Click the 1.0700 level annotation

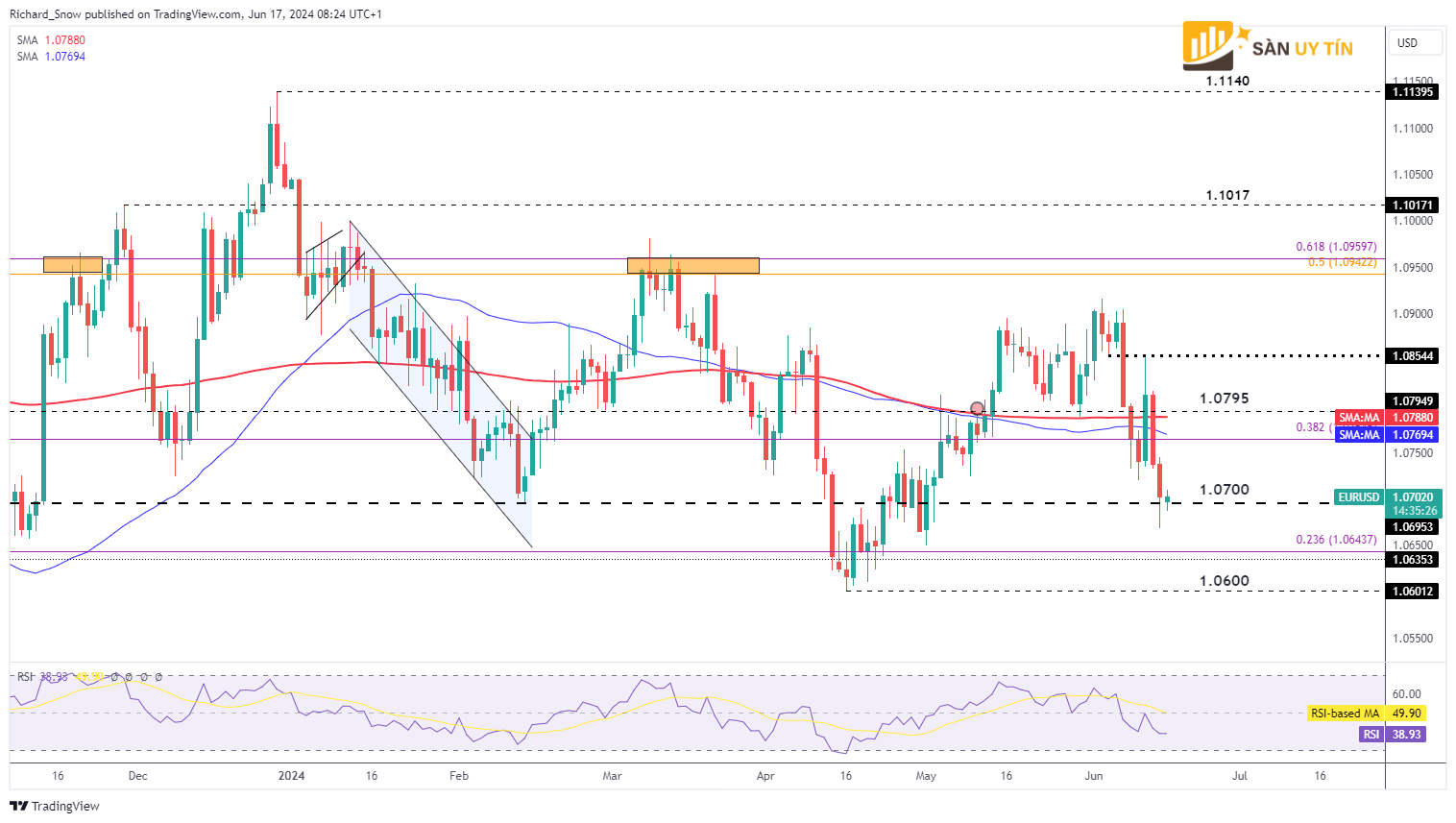[1225, 490]
